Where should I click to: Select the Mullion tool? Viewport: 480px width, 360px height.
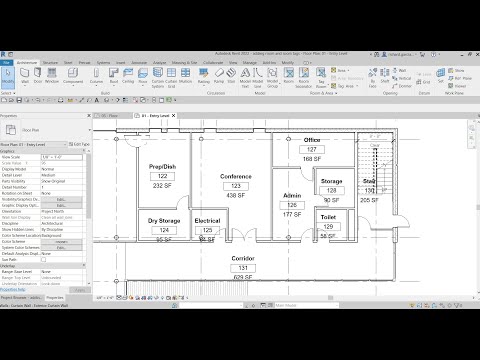(185, 75)
